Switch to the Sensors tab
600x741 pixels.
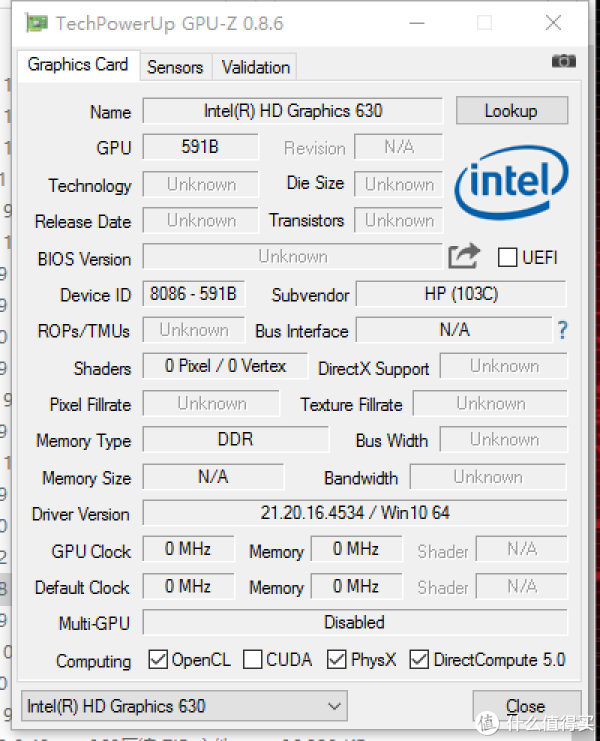[x=175, y=67]
